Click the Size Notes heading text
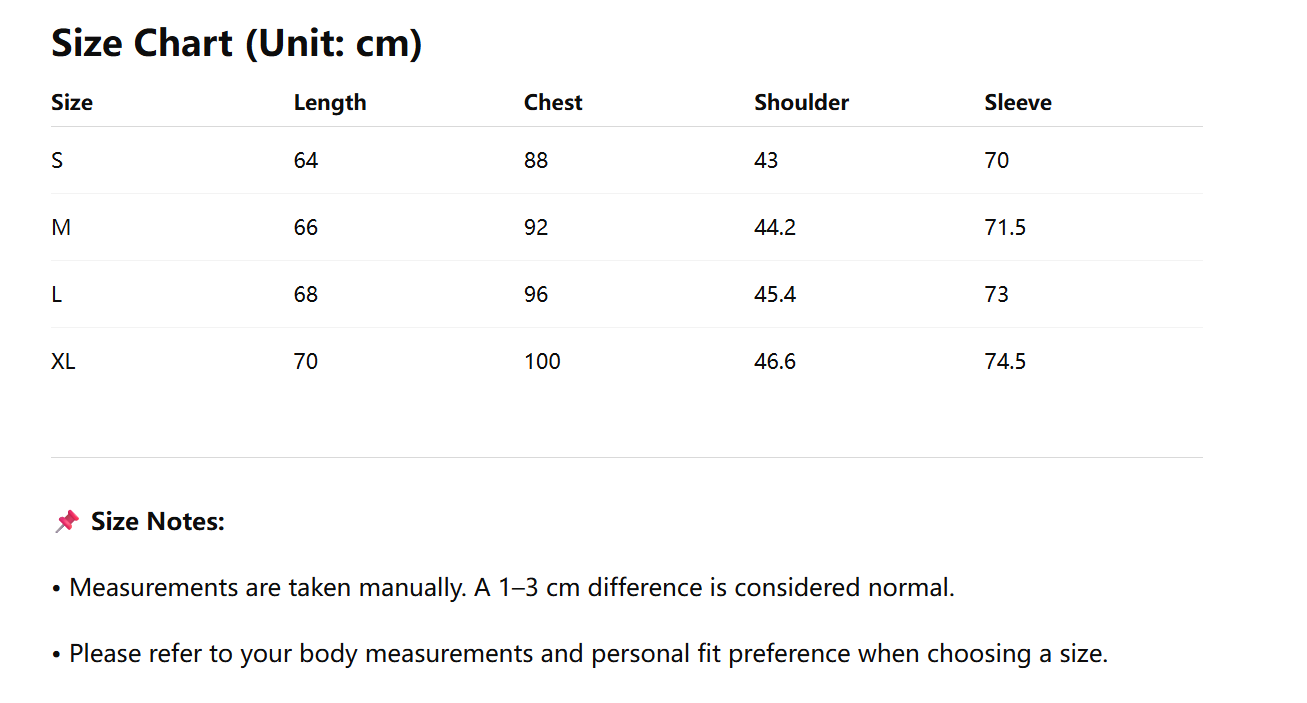Screen dimensions: 1307x703 coord(158,521)
